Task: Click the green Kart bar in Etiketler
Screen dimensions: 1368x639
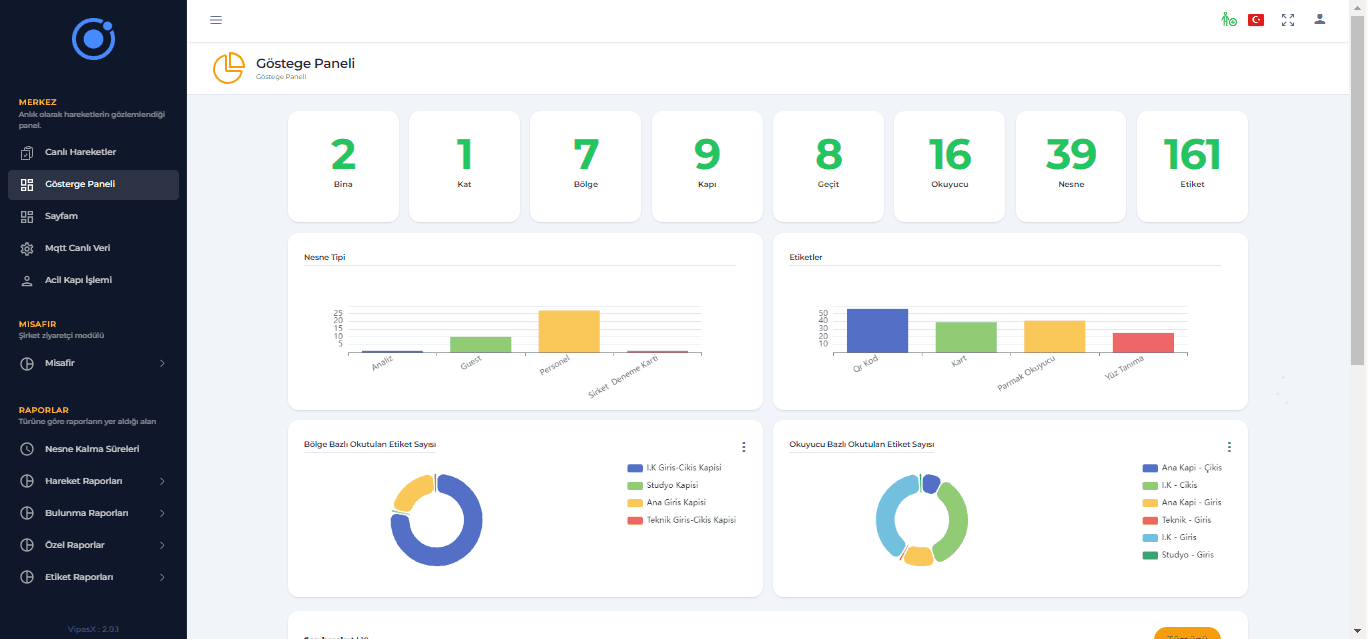Action: pos(966,337)
